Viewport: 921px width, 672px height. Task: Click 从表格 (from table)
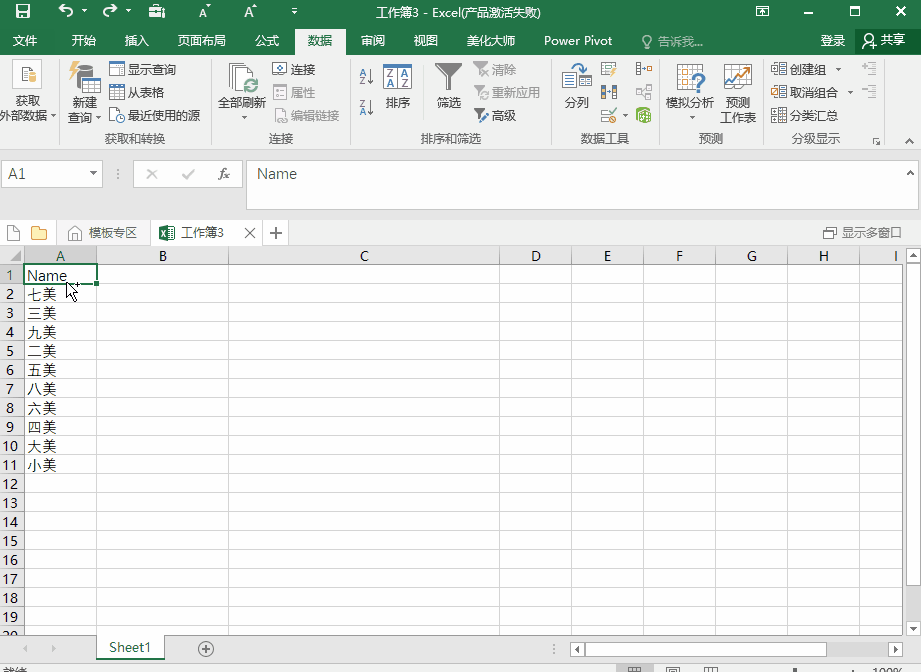click(137, 92)
